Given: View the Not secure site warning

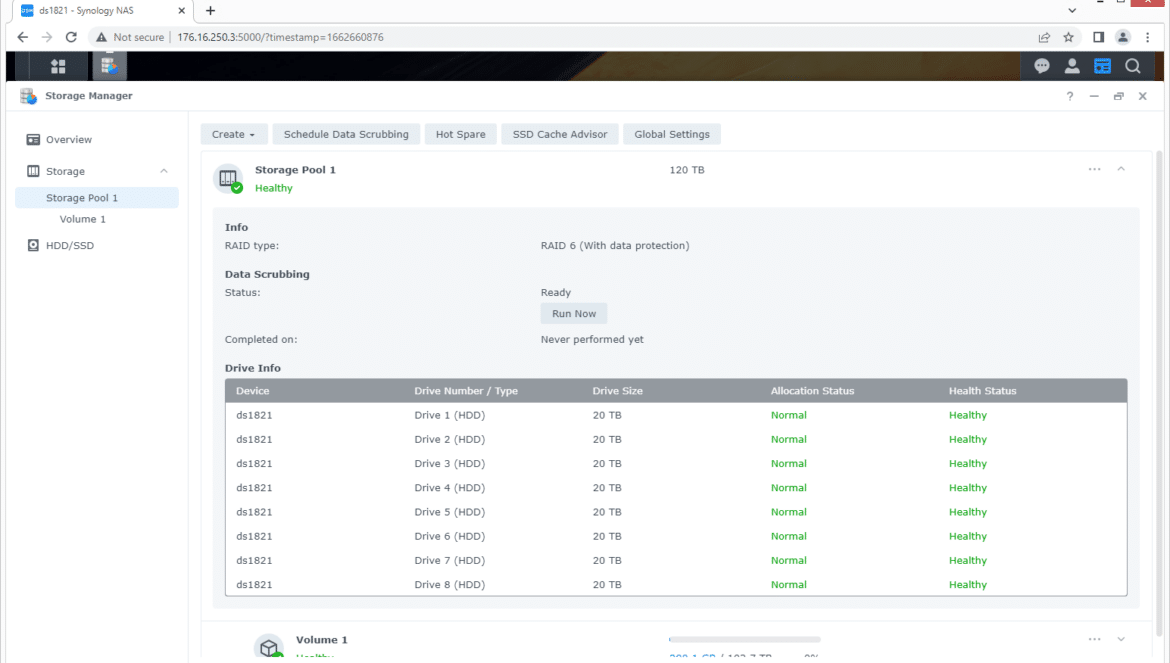Looking at the screenshot, I should (130, 37).
